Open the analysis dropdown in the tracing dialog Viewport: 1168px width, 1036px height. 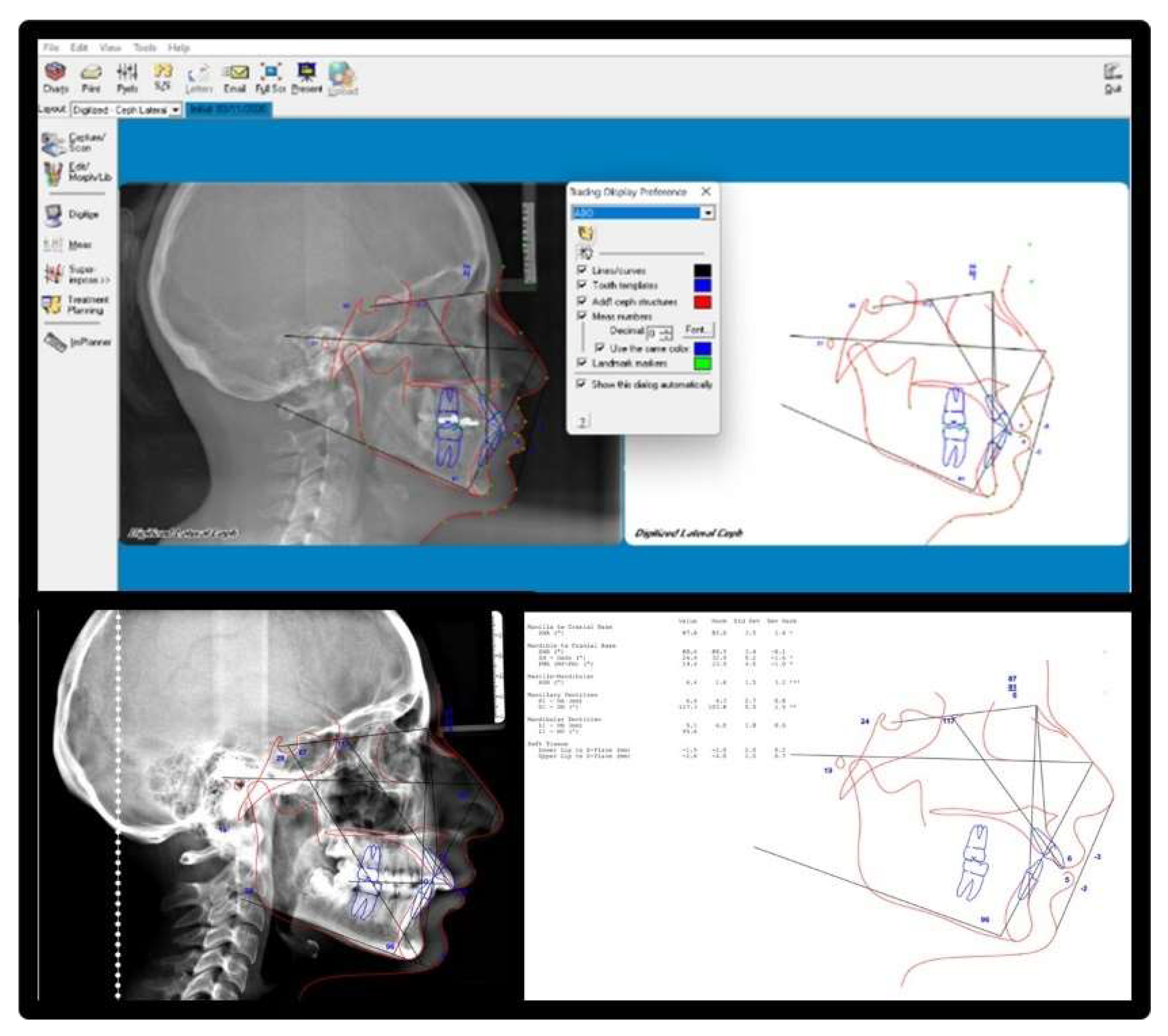point(707,213)
